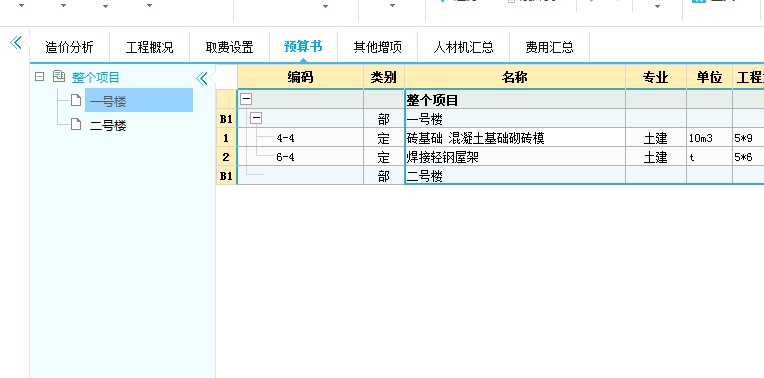764x378 pixels.
Task: Click the unit cell t in row 2
Action: point(709,157)
